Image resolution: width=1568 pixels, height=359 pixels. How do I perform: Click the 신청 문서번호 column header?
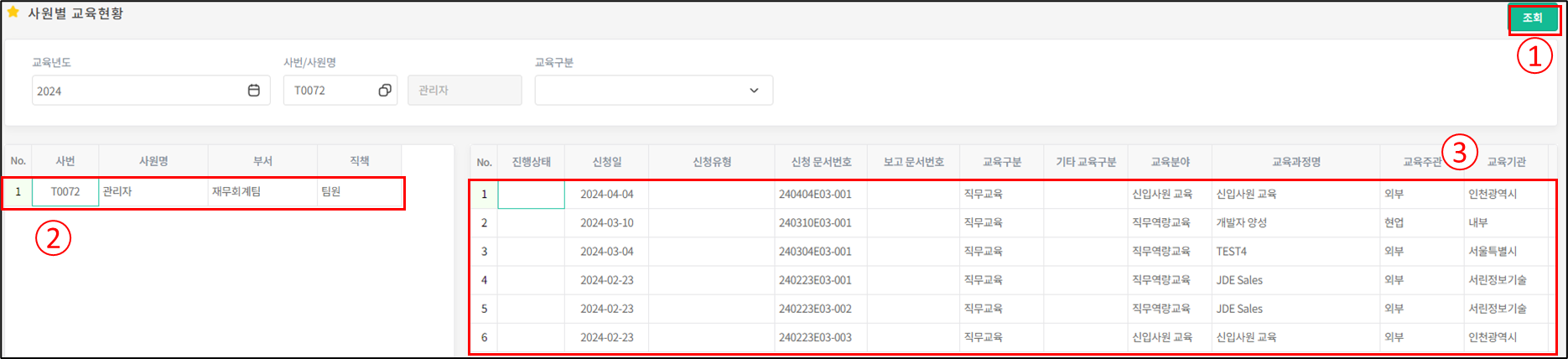(821, 162)
